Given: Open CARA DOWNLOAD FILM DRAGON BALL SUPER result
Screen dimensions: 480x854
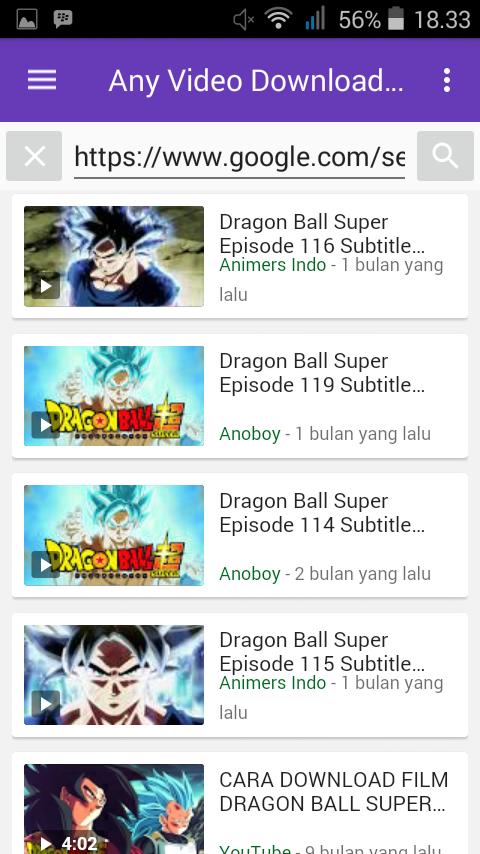Looking at the screenshot, I should pos(333,791).
